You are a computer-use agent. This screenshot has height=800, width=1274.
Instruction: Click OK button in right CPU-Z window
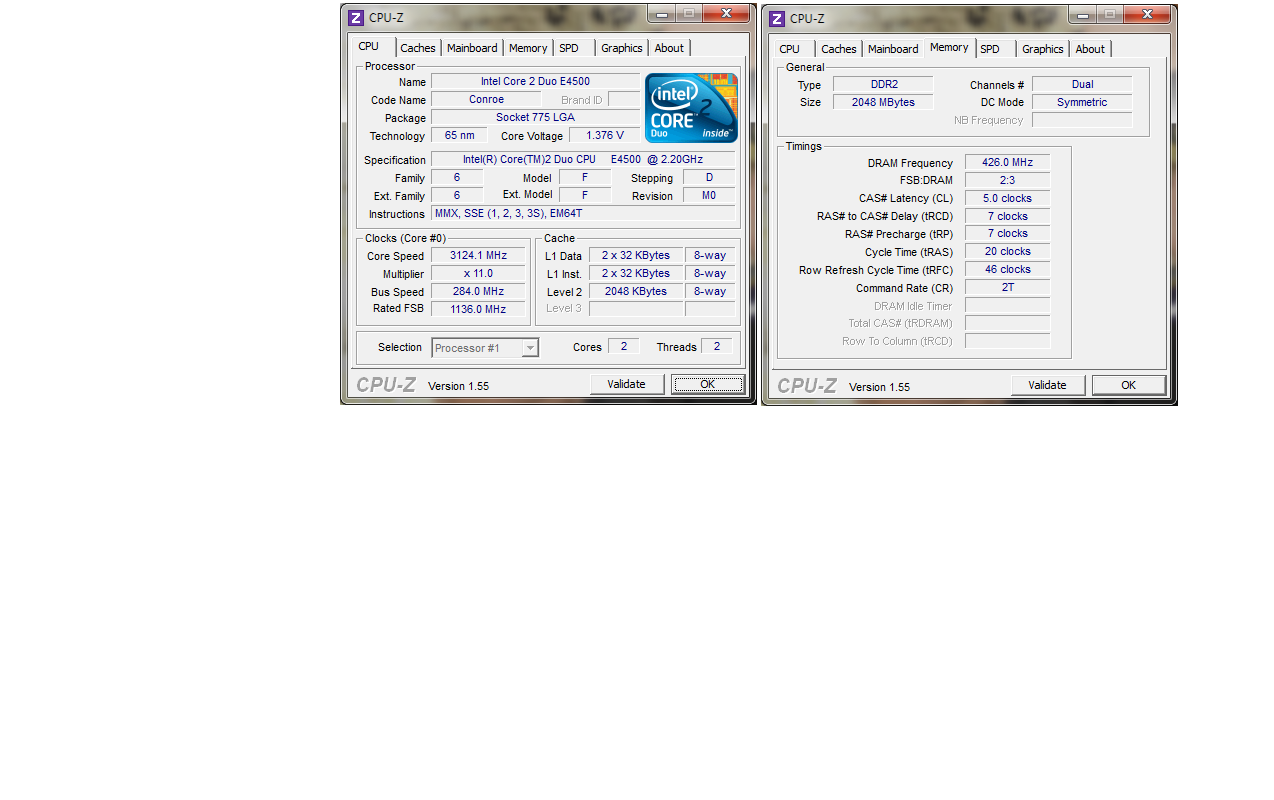point(1129,386)
